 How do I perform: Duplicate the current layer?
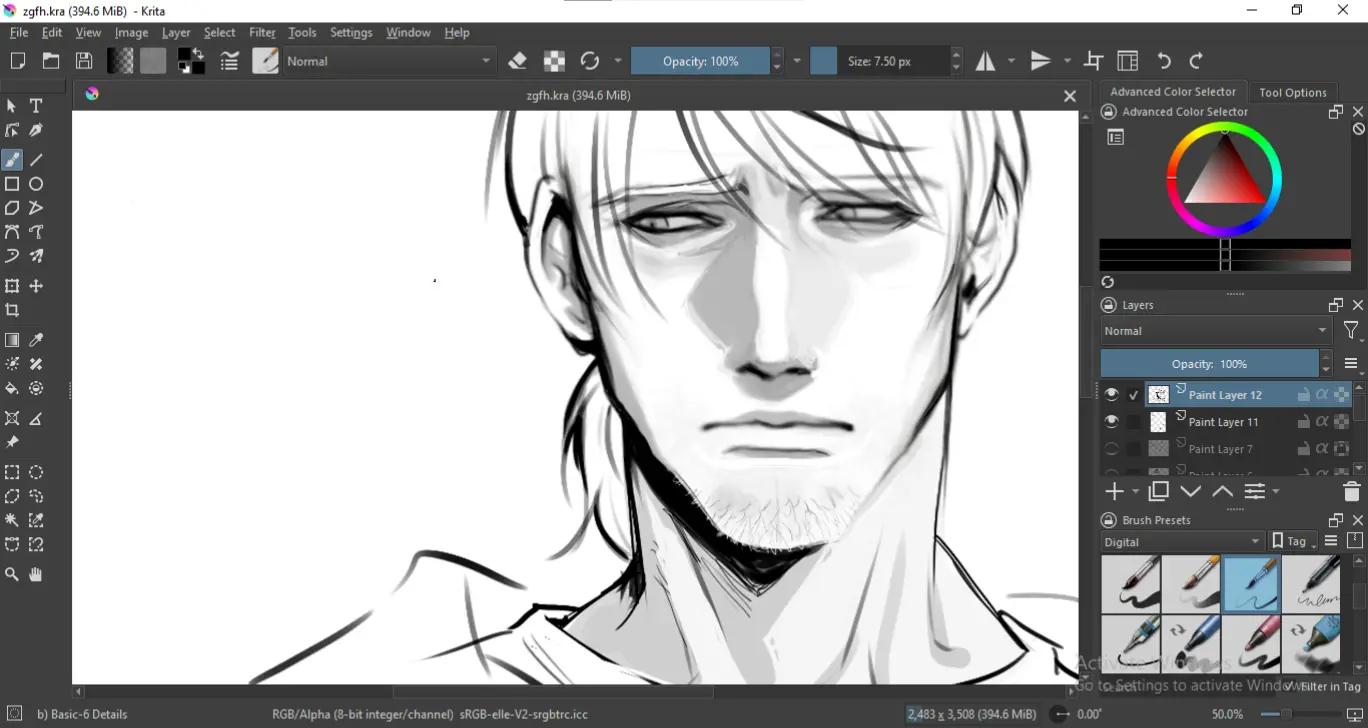1159,492
